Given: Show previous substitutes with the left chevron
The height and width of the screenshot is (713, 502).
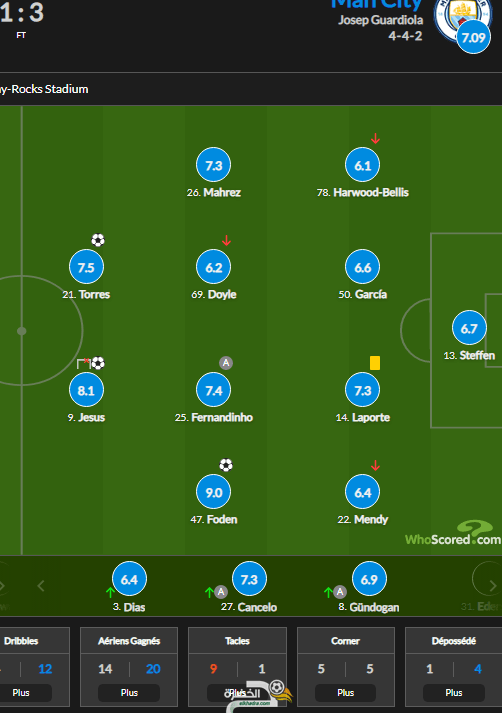Looking at the screenshot, I should 41,586.
